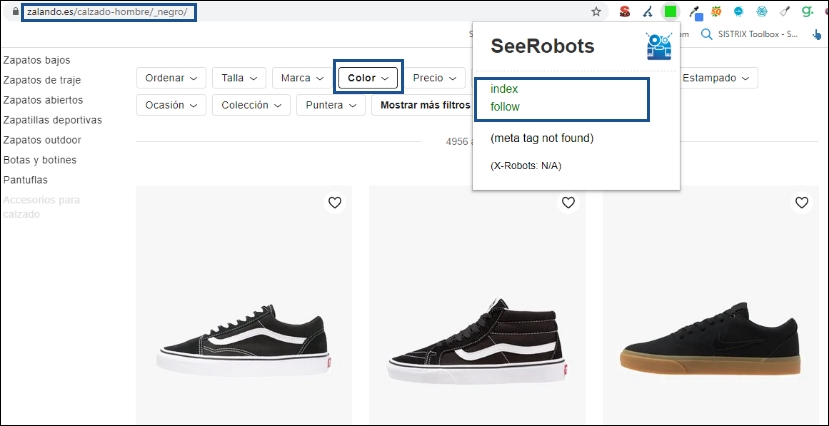Open Zapatos outdoor category
Viewport: 829px width, 426px height.
point(42,140)
